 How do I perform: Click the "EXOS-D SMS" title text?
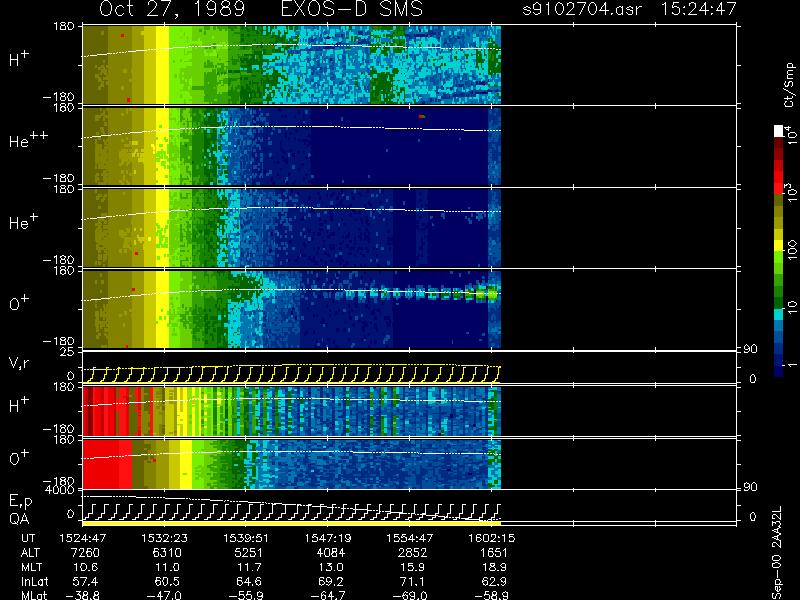(x=352, y=9)
